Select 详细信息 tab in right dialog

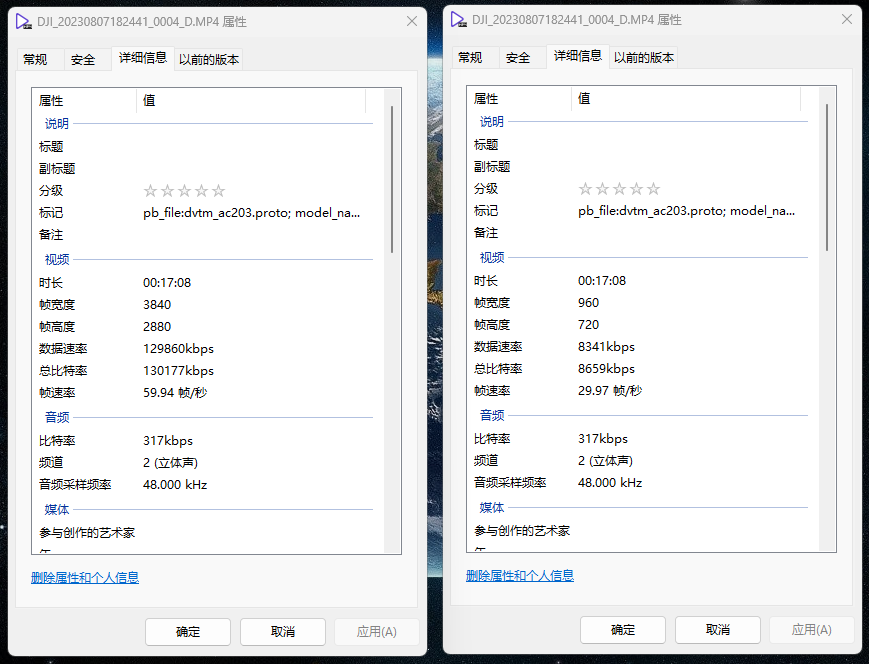coord(578,57)
